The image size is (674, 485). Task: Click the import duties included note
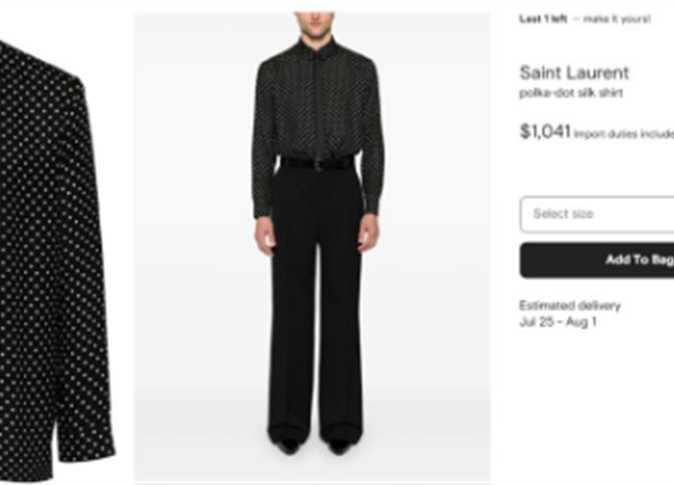coord(624,134)
